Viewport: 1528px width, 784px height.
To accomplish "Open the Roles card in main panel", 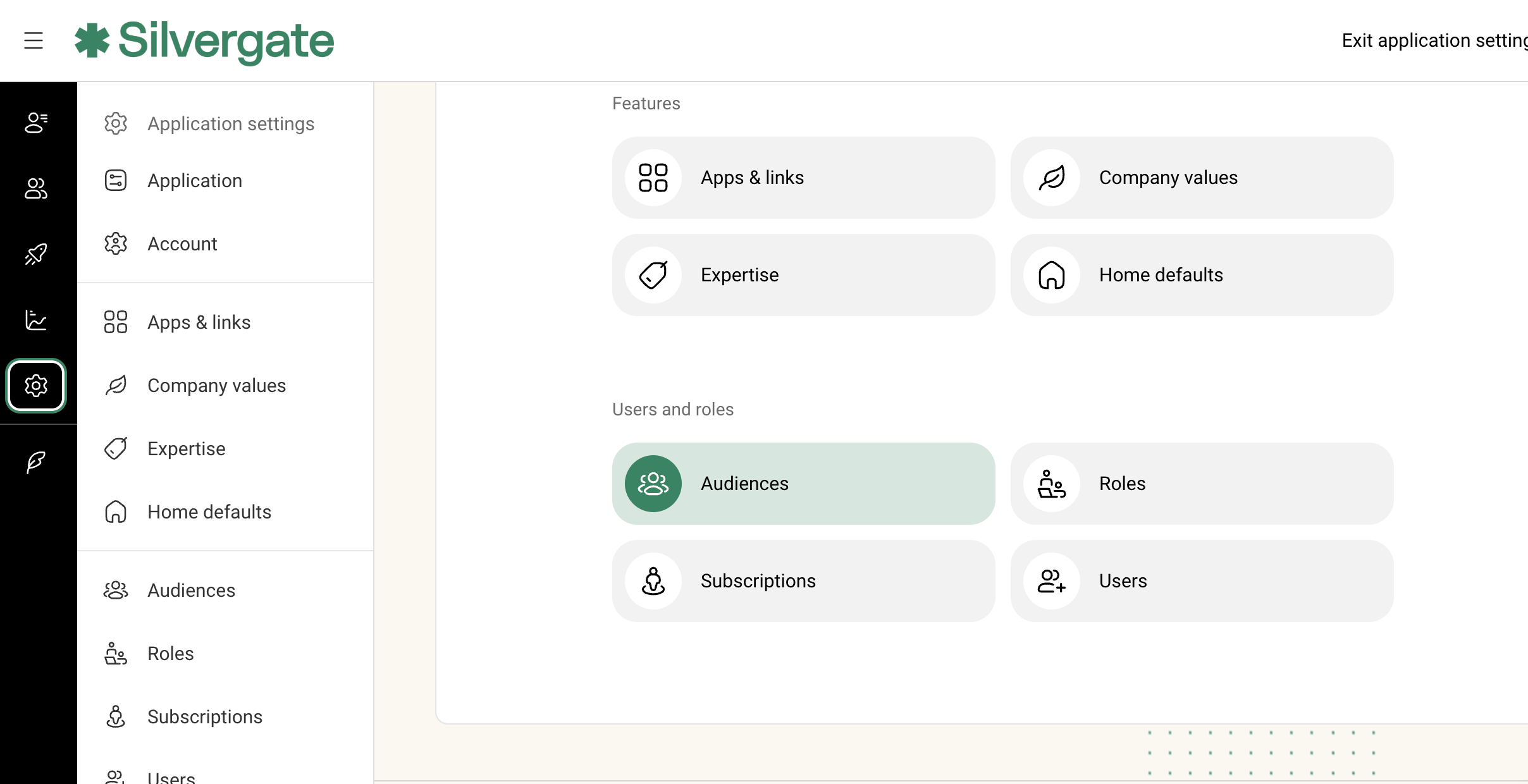I will point(1202,484).
